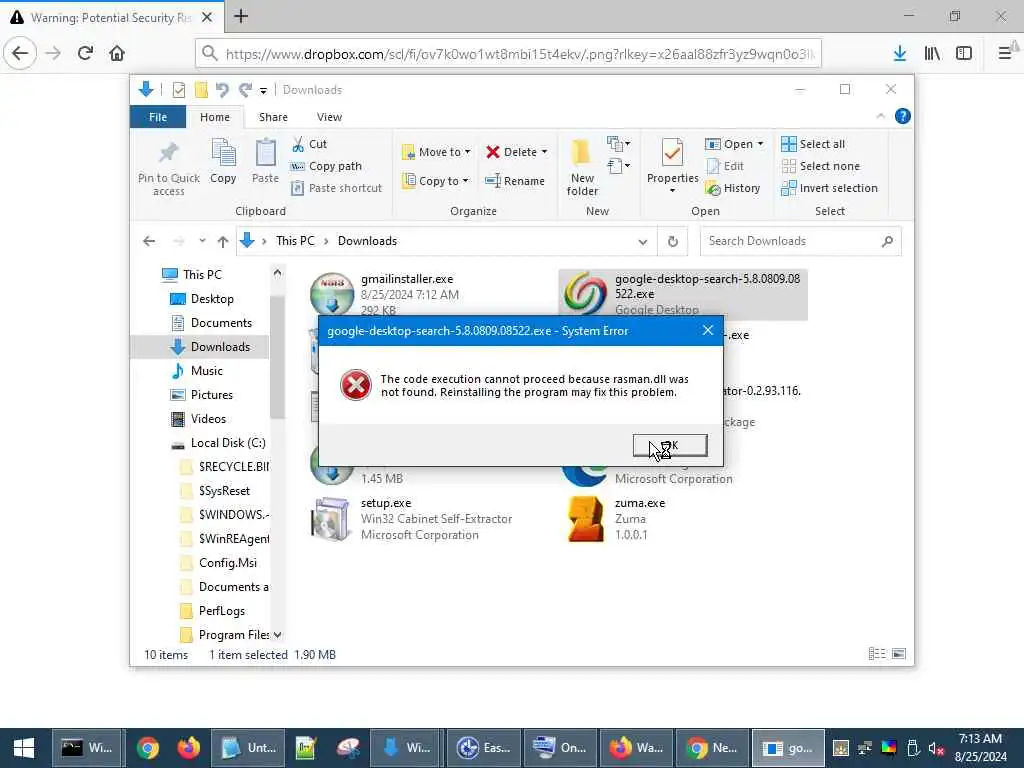
Task: Open recent locations dropdown arrow
Action: 202,241
